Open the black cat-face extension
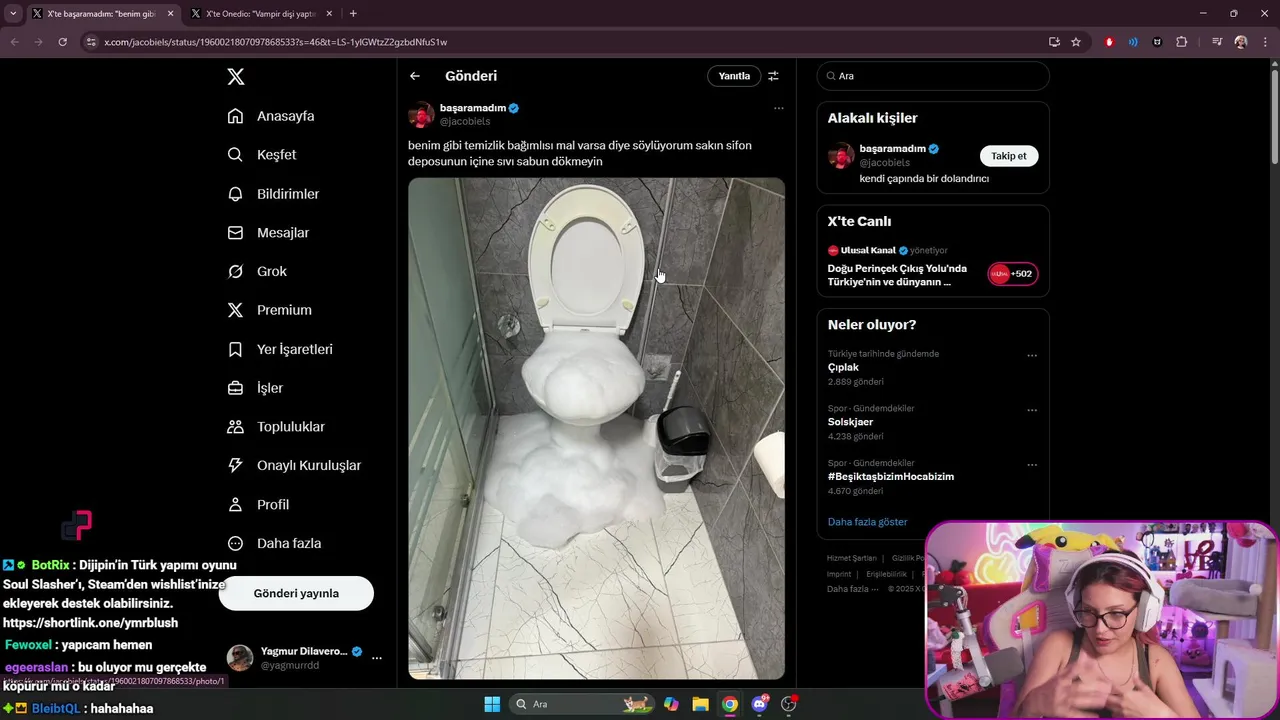 click(1157, 42)
